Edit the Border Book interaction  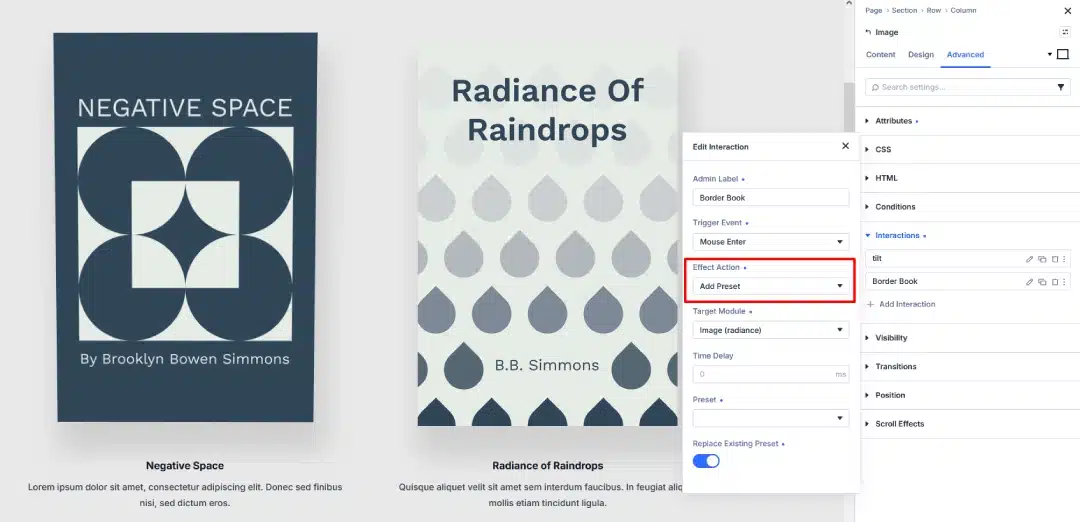point(1030,282)
